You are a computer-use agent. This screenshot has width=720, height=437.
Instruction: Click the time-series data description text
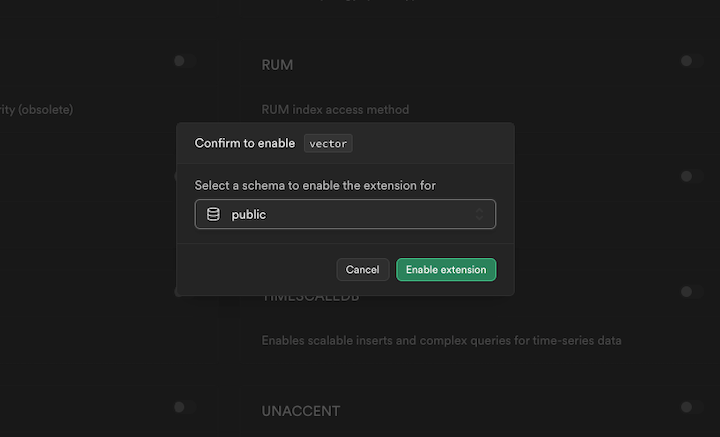click(x=441, y=340)
